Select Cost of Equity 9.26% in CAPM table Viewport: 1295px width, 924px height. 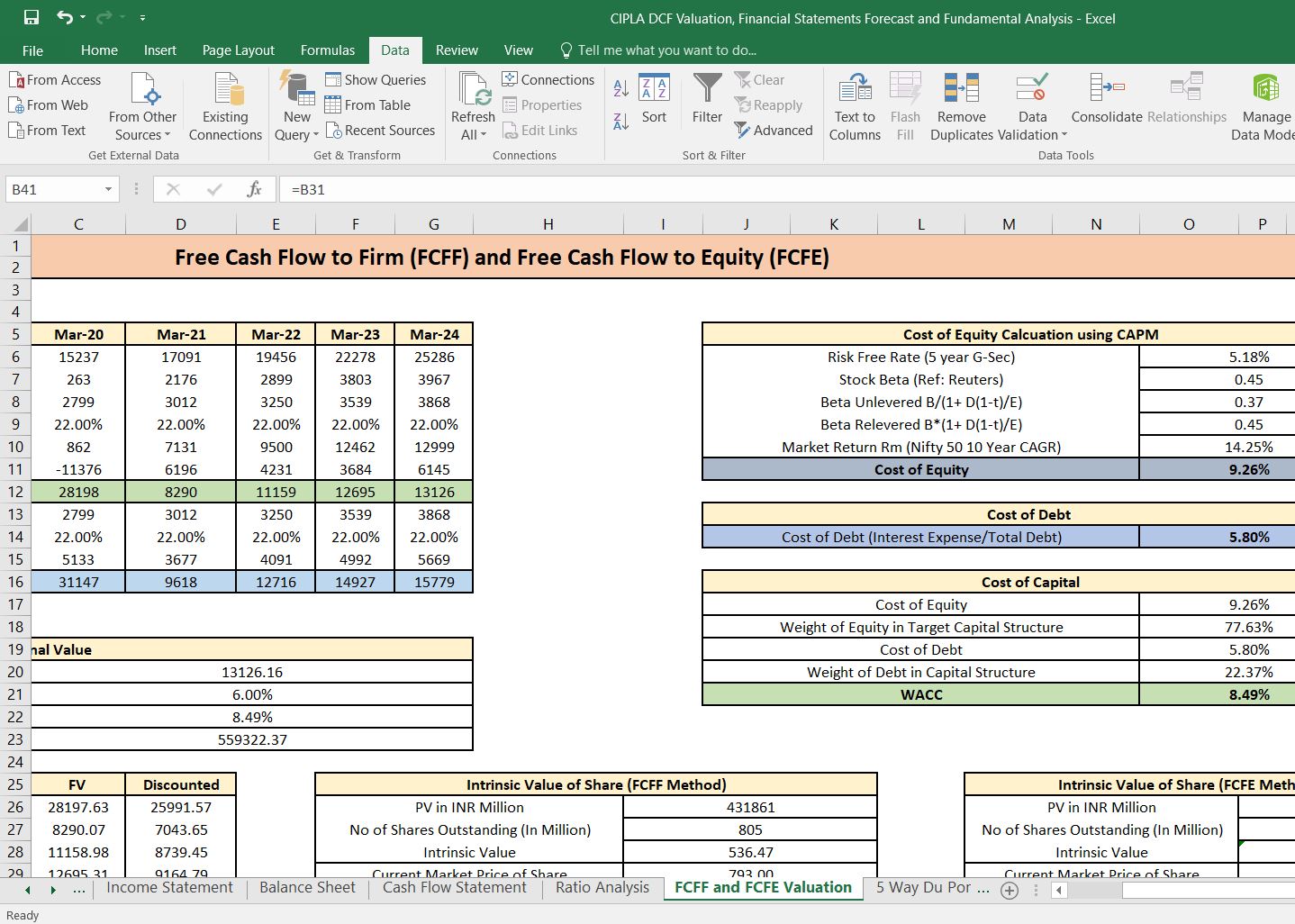click(1218, 469)
